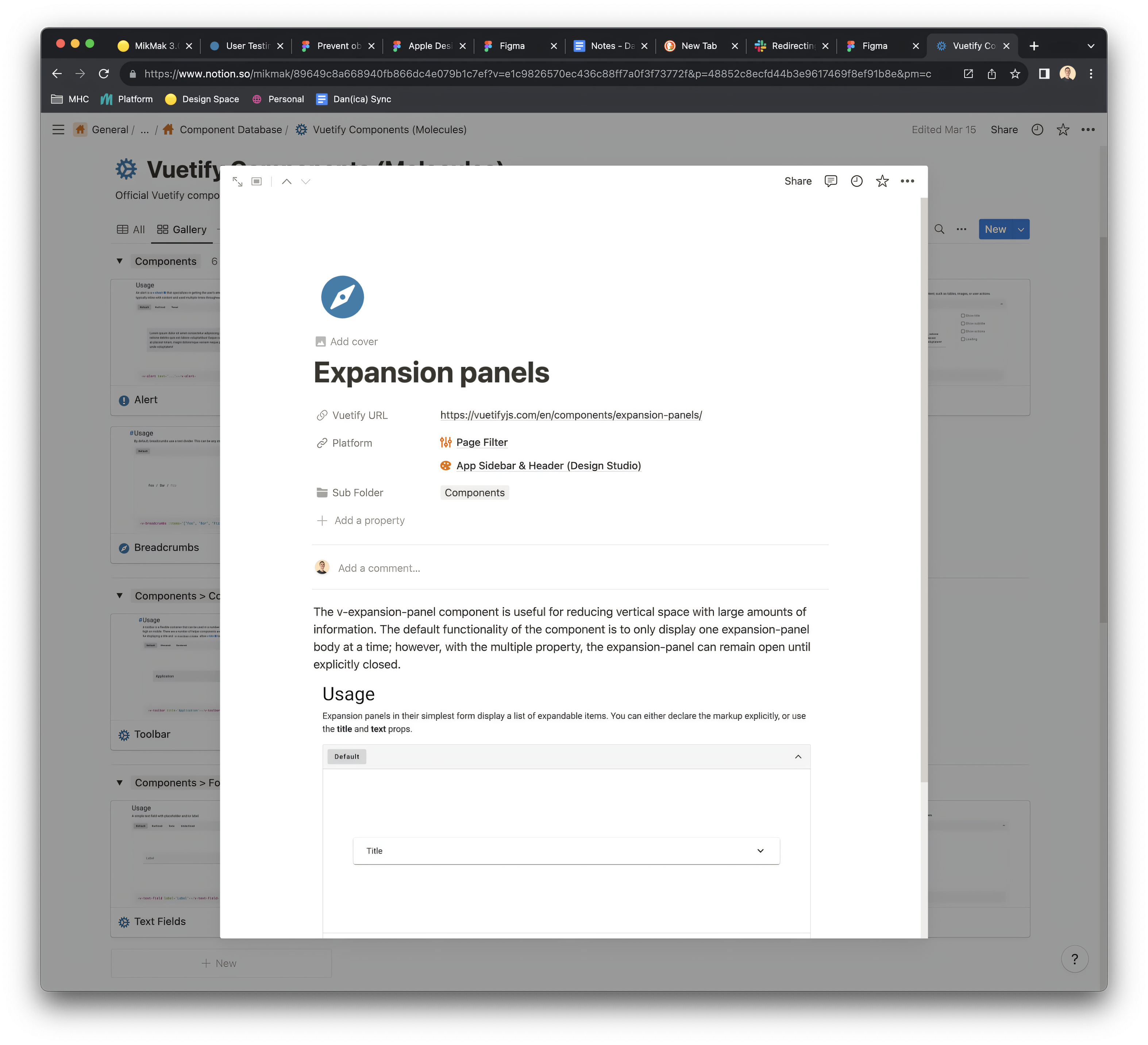Switch to the Gallery view tab
Viewport: 1148px width, 1045px height.
tap(181, 229)
